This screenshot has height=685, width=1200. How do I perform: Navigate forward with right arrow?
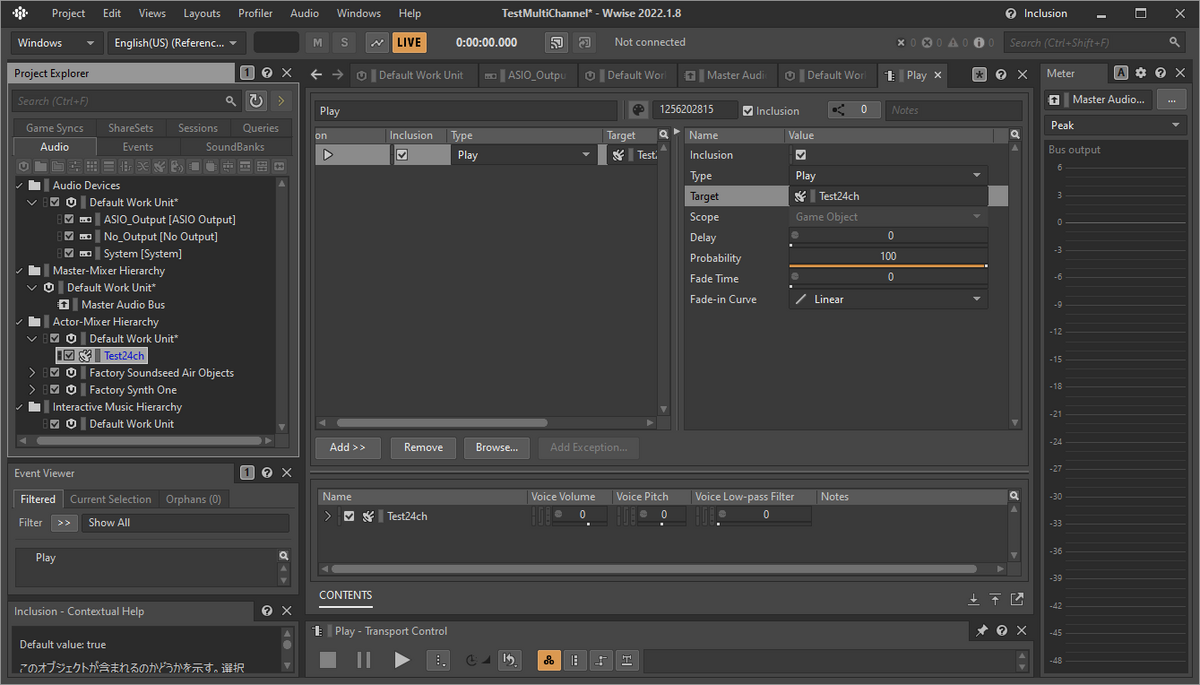(x=337, y=75)
